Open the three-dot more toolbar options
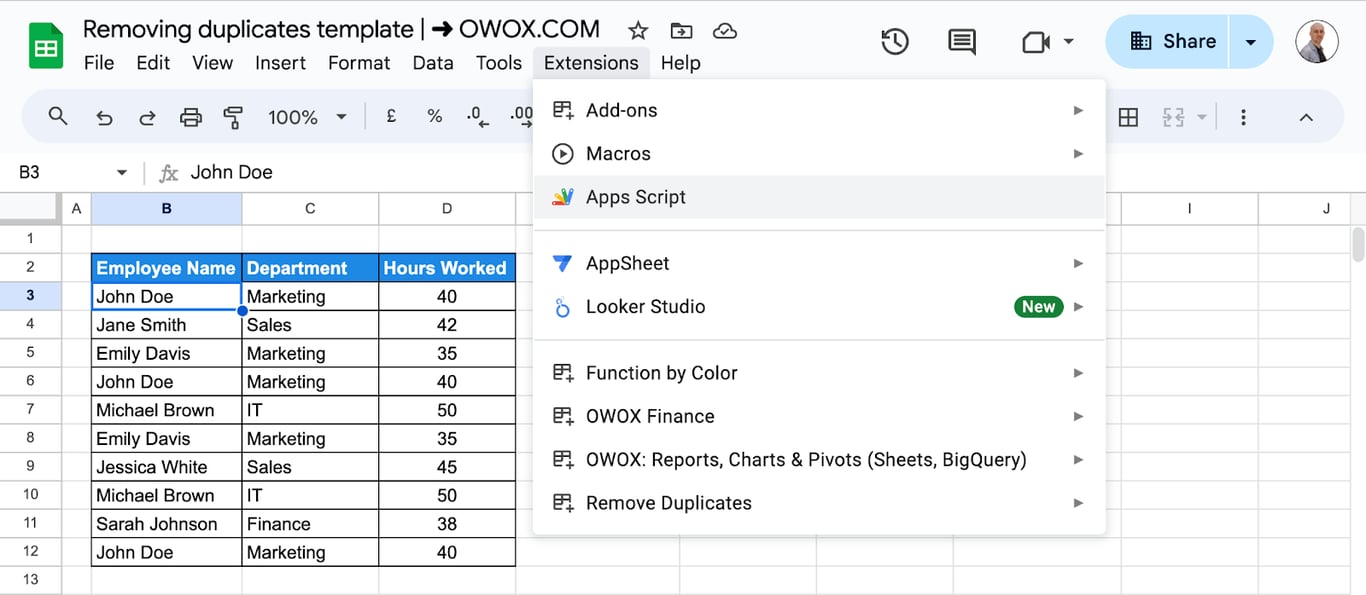This screenshot has width=1366, height=595. tap(1243, 118)
